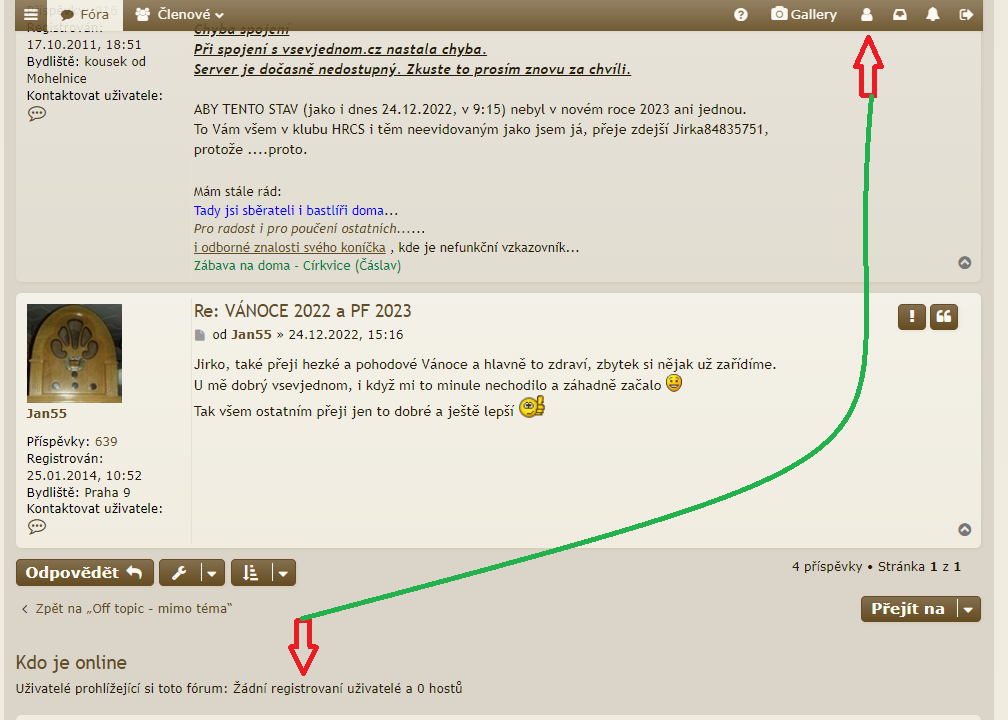Open the notifications bell icon
Viewport: 1008px width, 720px height.
click(x=933, y=15)
